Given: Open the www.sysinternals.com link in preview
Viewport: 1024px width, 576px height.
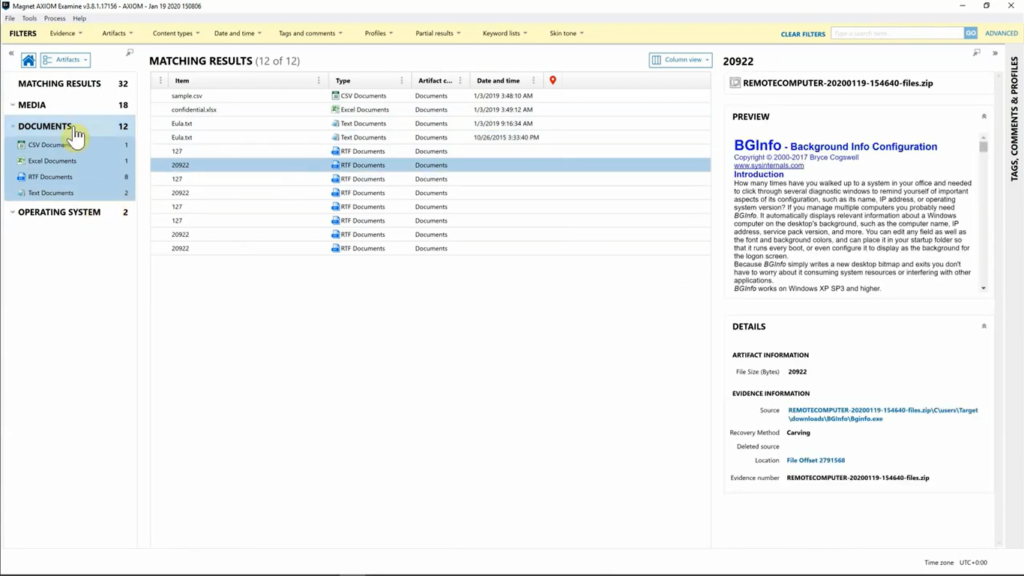Looking at the screenshot, I should (769, 165).
